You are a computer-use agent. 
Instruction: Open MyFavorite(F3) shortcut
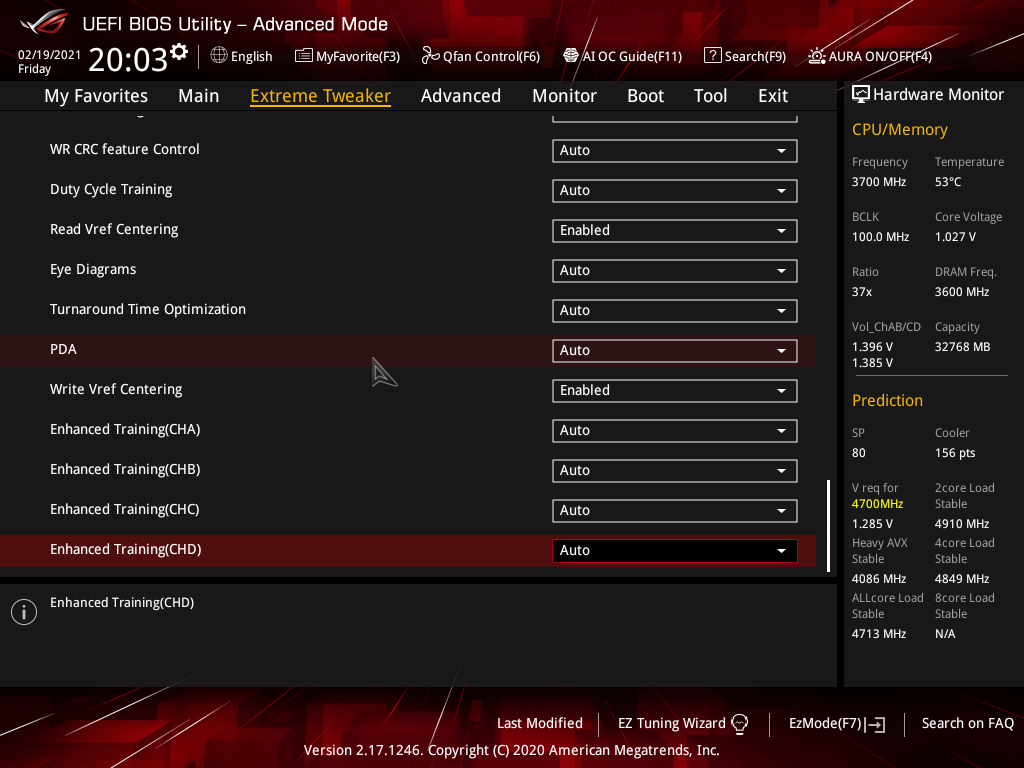coord(347,56)
